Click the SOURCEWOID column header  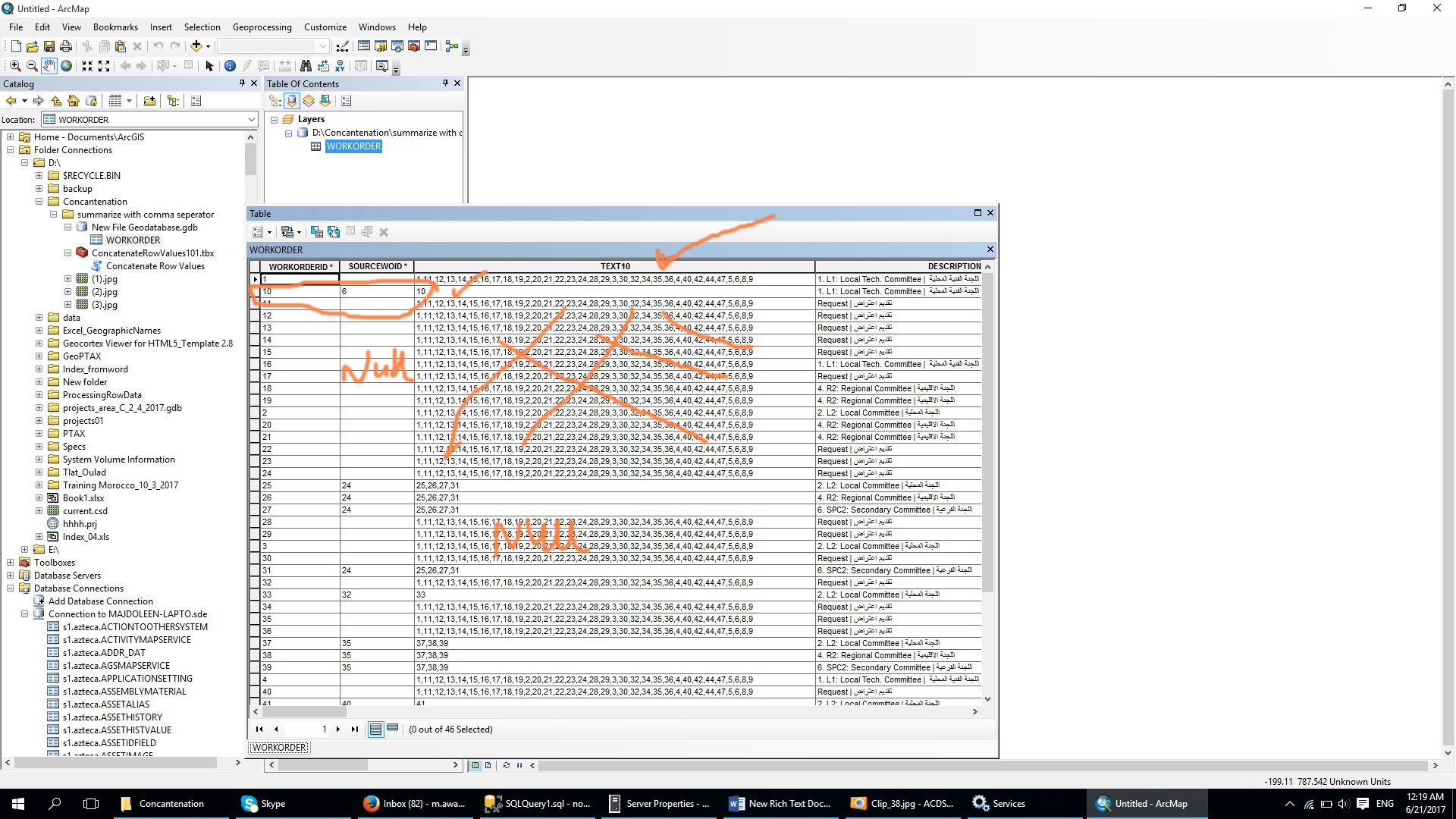tap(377, 267)
